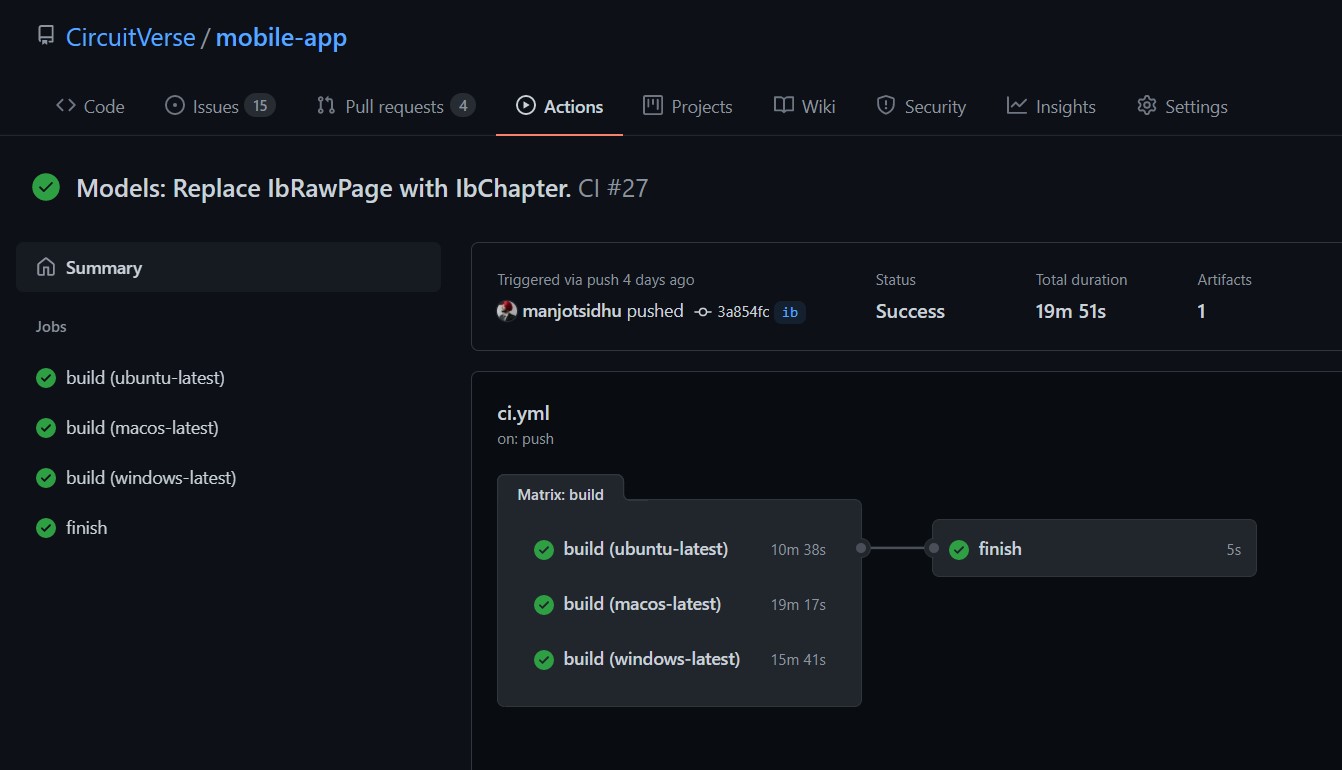Click the 19m 17s duration for macos build
Image resolution: width=1342 pixels, height=770 pixels.
798,605
